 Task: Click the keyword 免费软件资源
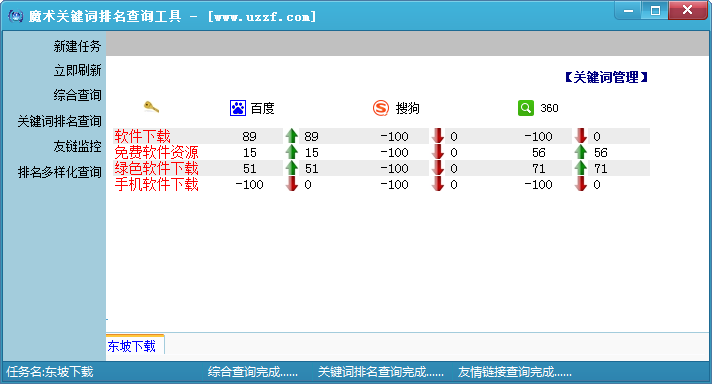tap(157, 152)
